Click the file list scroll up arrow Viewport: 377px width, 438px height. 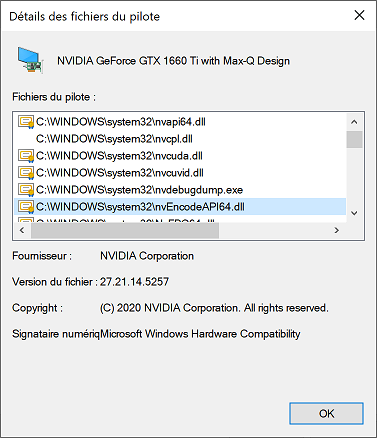tap(354, 122)
